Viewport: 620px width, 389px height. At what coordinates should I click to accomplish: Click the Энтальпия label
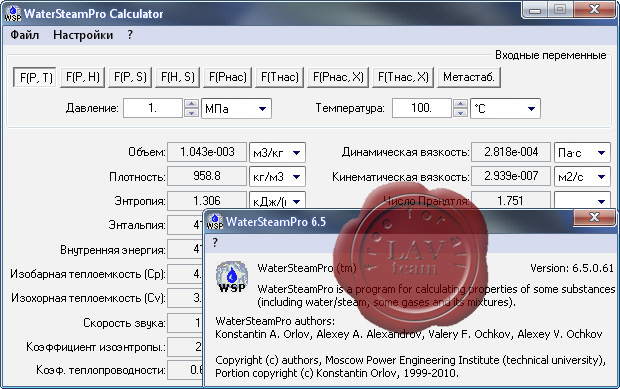tap(137, 225)
